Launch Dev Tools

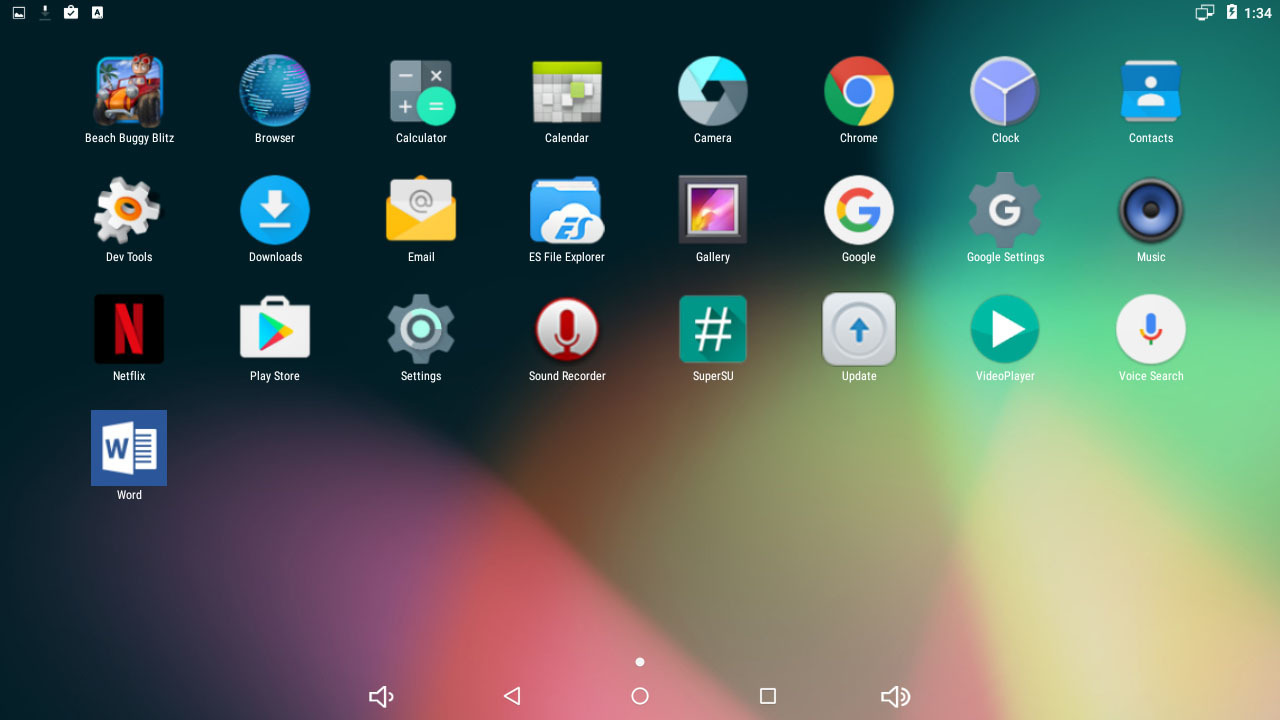coord(129,210)
